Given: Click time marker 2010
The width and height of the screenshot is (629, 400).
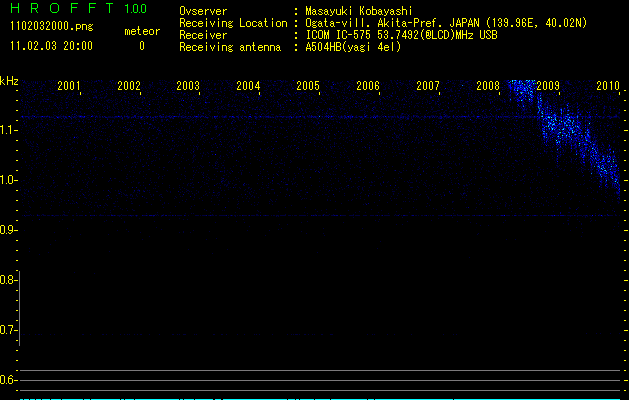Looking at the screenshot, I should 608,86.
